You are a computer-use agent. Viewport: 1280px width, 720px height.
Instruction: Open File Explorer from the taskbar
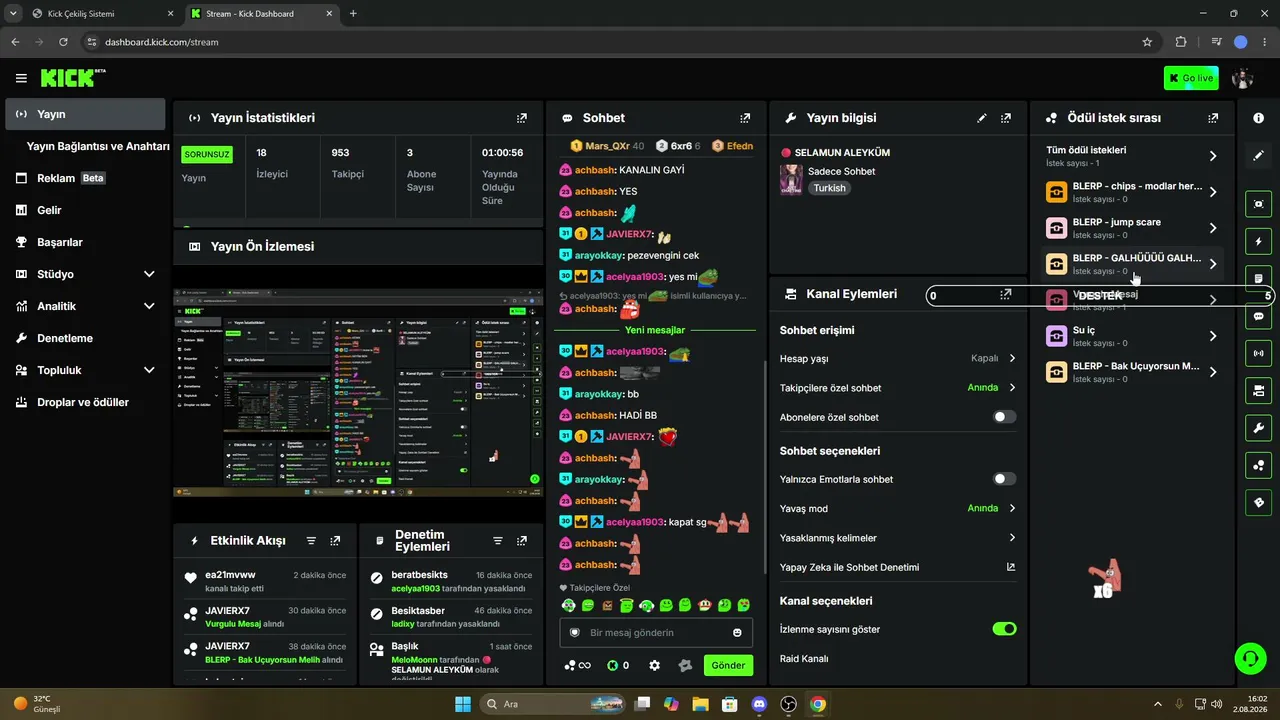700,704
